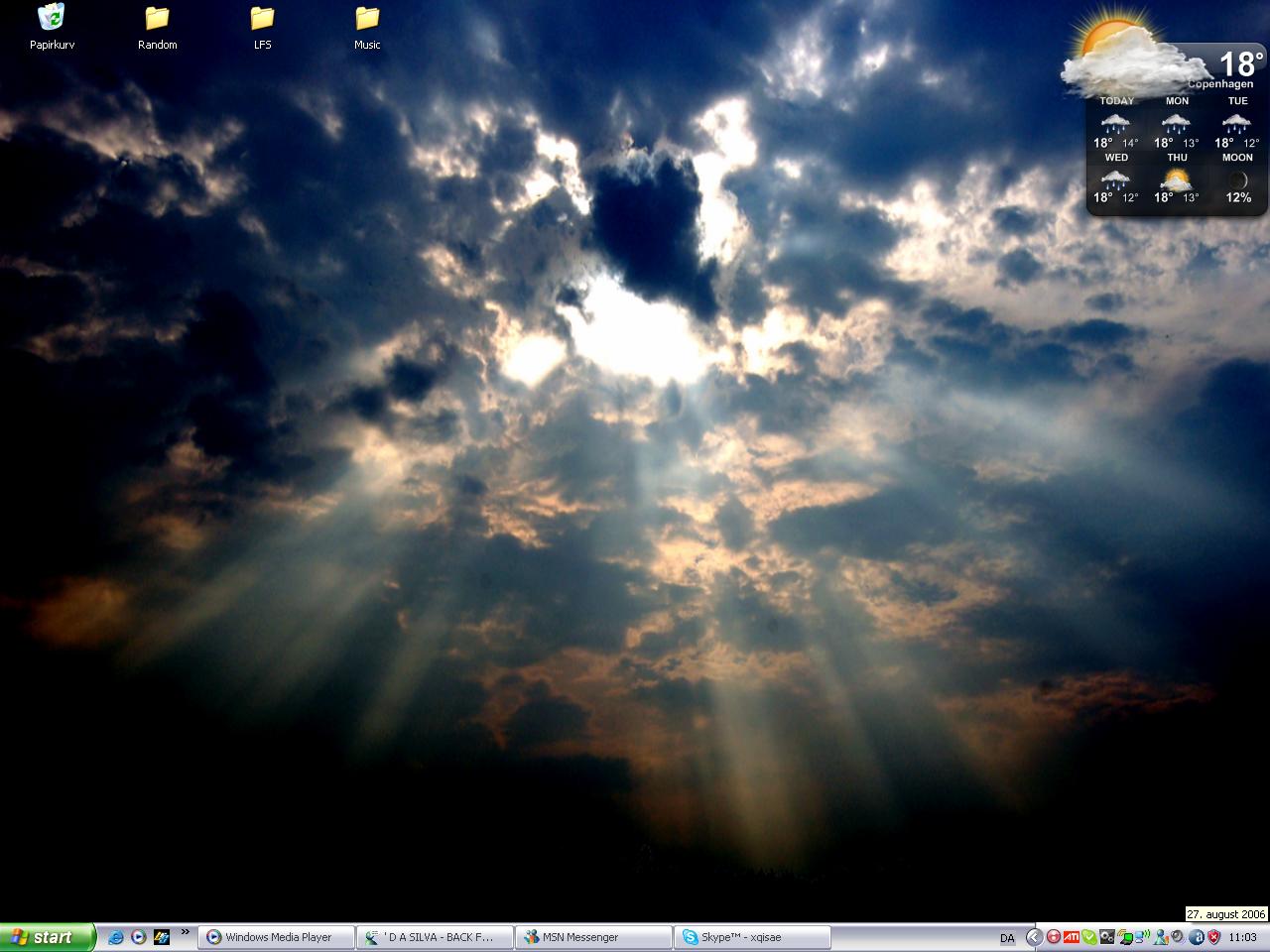
Task: Click the MOON phase icon
Action: click(1238, 179)
